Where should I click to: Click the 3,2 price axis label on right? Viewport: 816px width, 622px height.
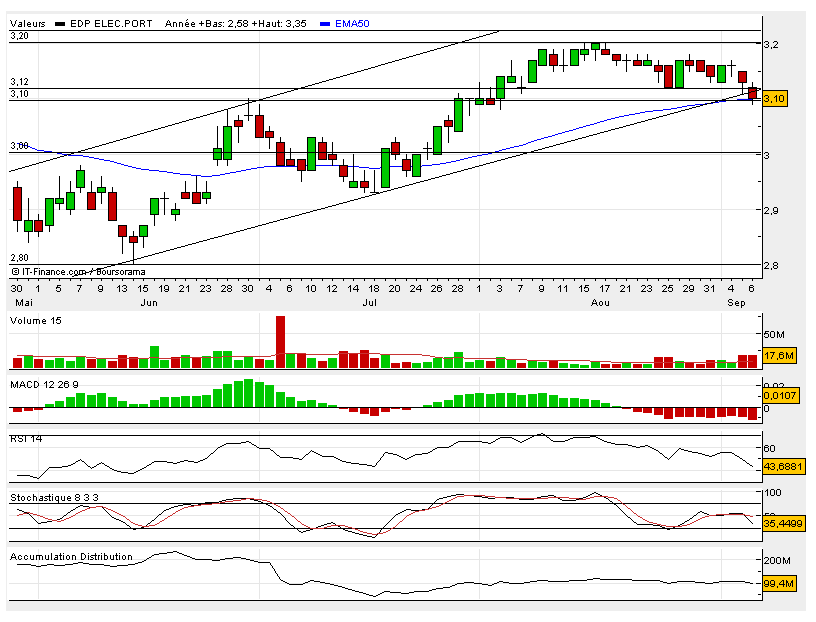[x=771, y=45]
